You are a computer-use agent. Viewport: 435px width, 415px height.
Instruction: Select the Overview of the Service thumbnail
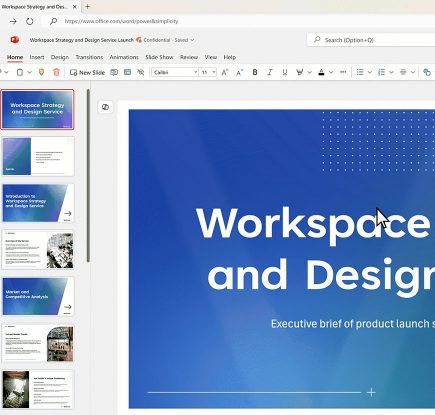click(x=38, y=250)
